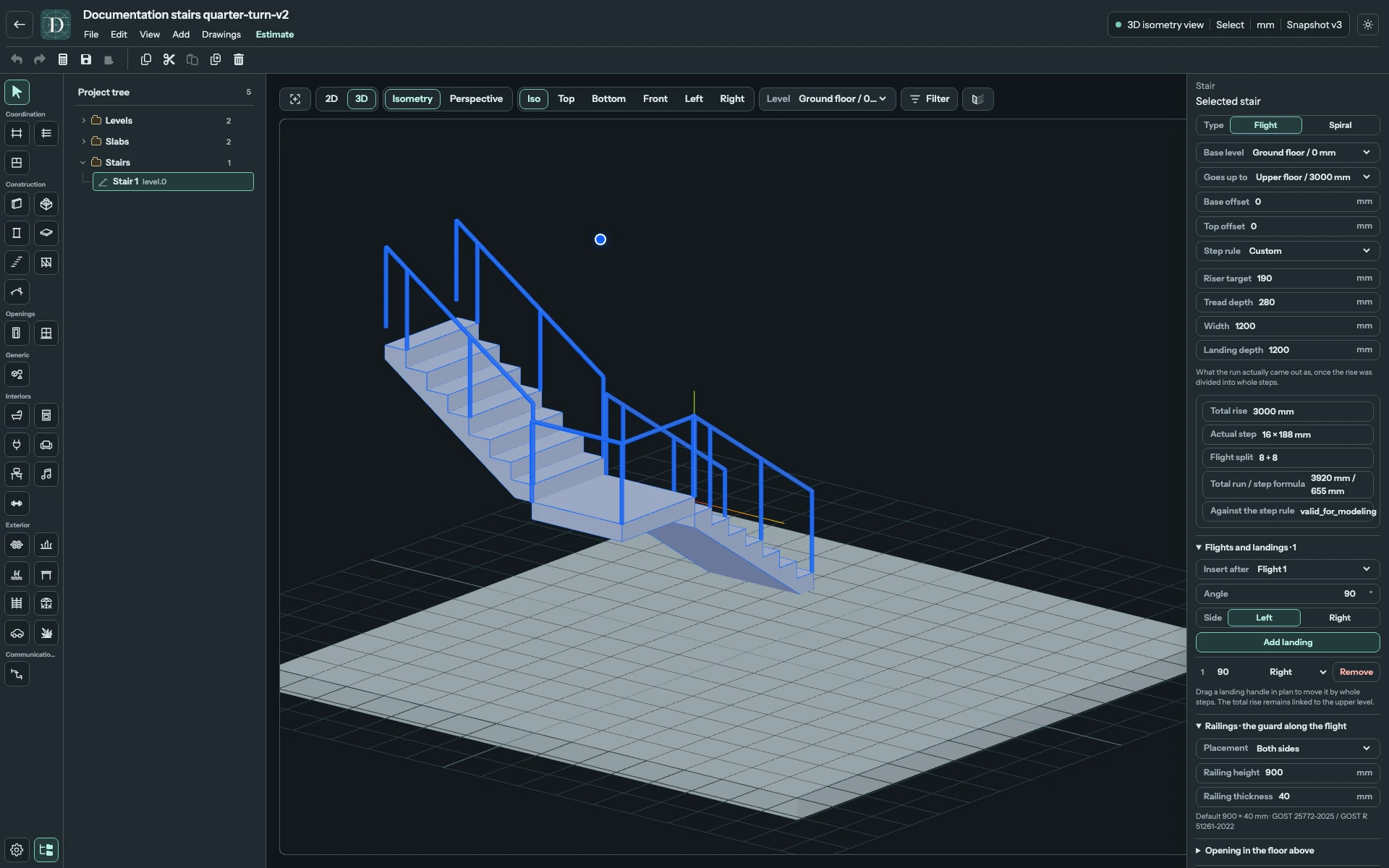Viewport: 1389px width, 868px height.
Task: Choose the pipe routing Communications tool
Action: 17,674
